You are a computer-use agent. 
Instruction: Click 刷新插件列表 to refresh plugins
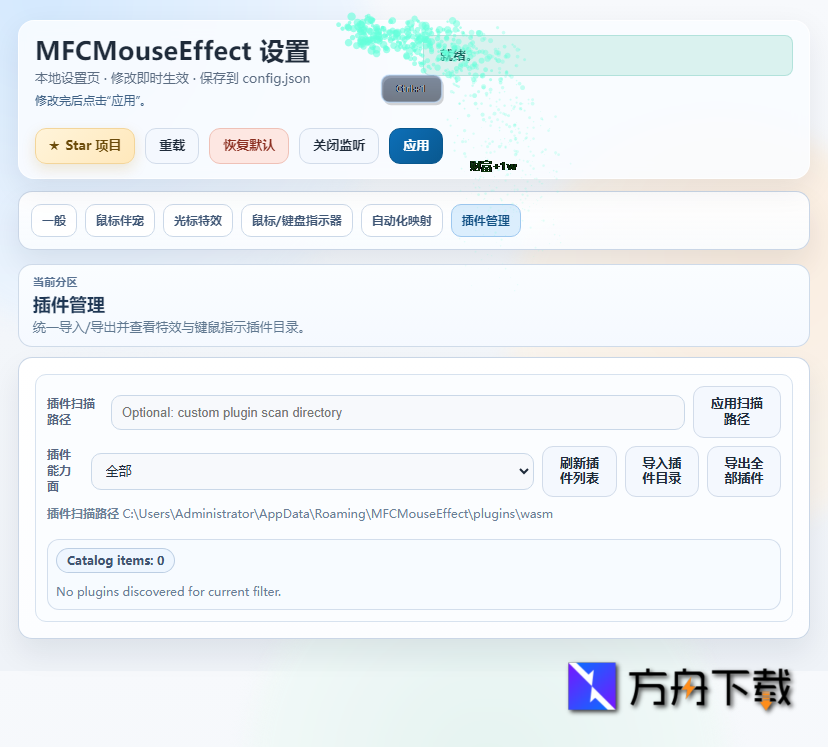point(579,471)
